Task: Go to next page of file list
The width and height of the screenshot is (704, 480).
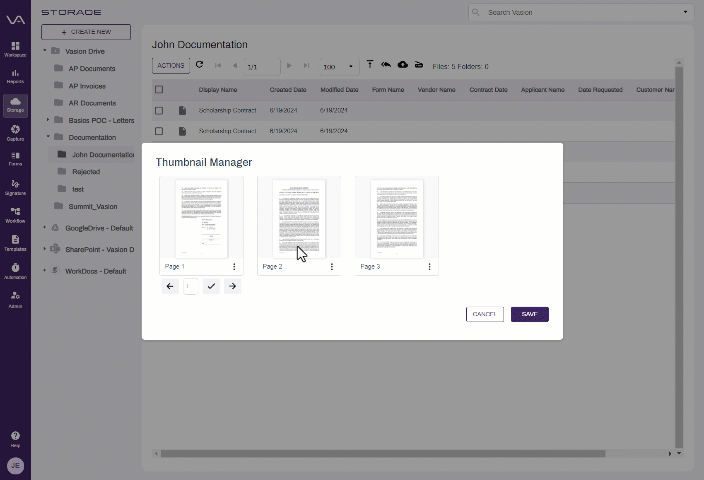Action: pyautogui.click(x=289, y=66)
